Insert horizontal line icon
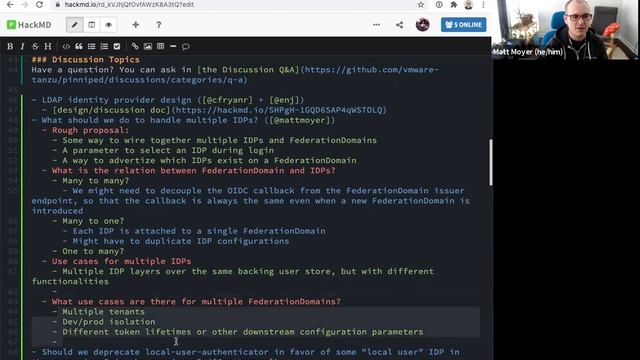The height and width of the screenshot is (360, 640). [173, 47]
